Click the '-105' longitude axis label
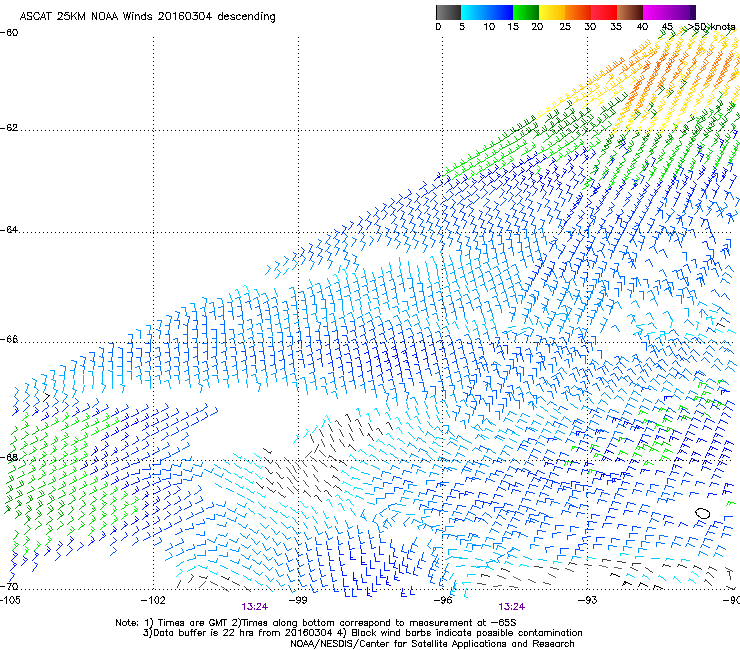Image resolution: width=740 pixels, height=650 pixels. (10, 600)
